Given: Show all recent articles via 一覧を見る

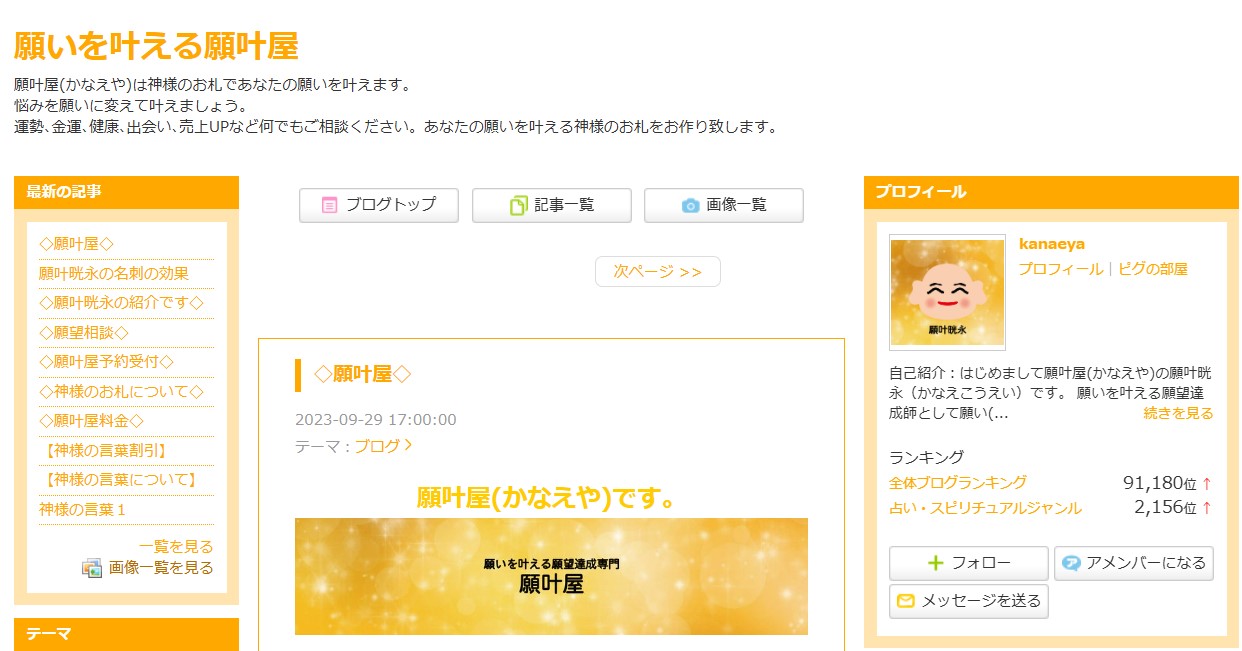Looking at the screenshot, I should (x=176, y=546).
